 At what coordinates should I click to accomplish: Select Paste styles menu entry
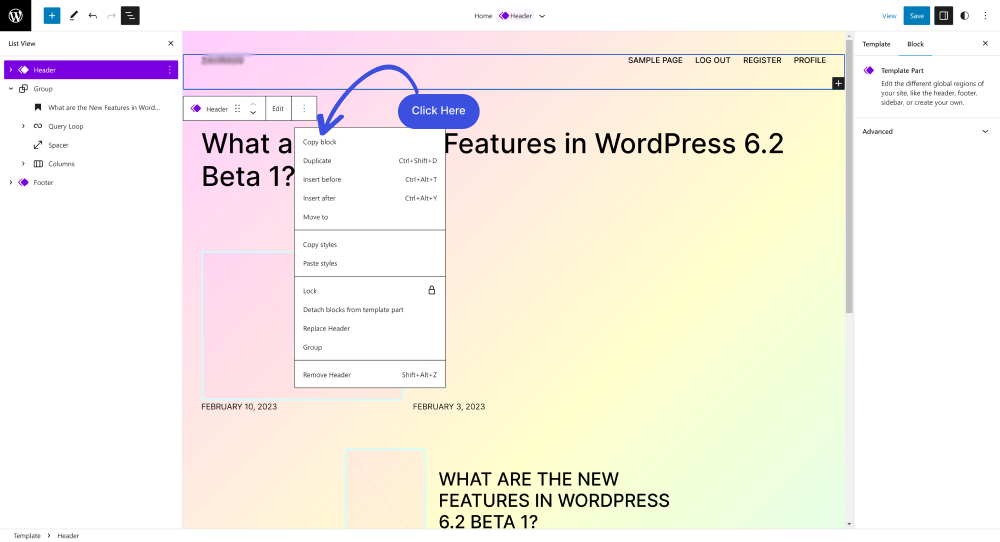pyautogui.click(x=370, y=263)
